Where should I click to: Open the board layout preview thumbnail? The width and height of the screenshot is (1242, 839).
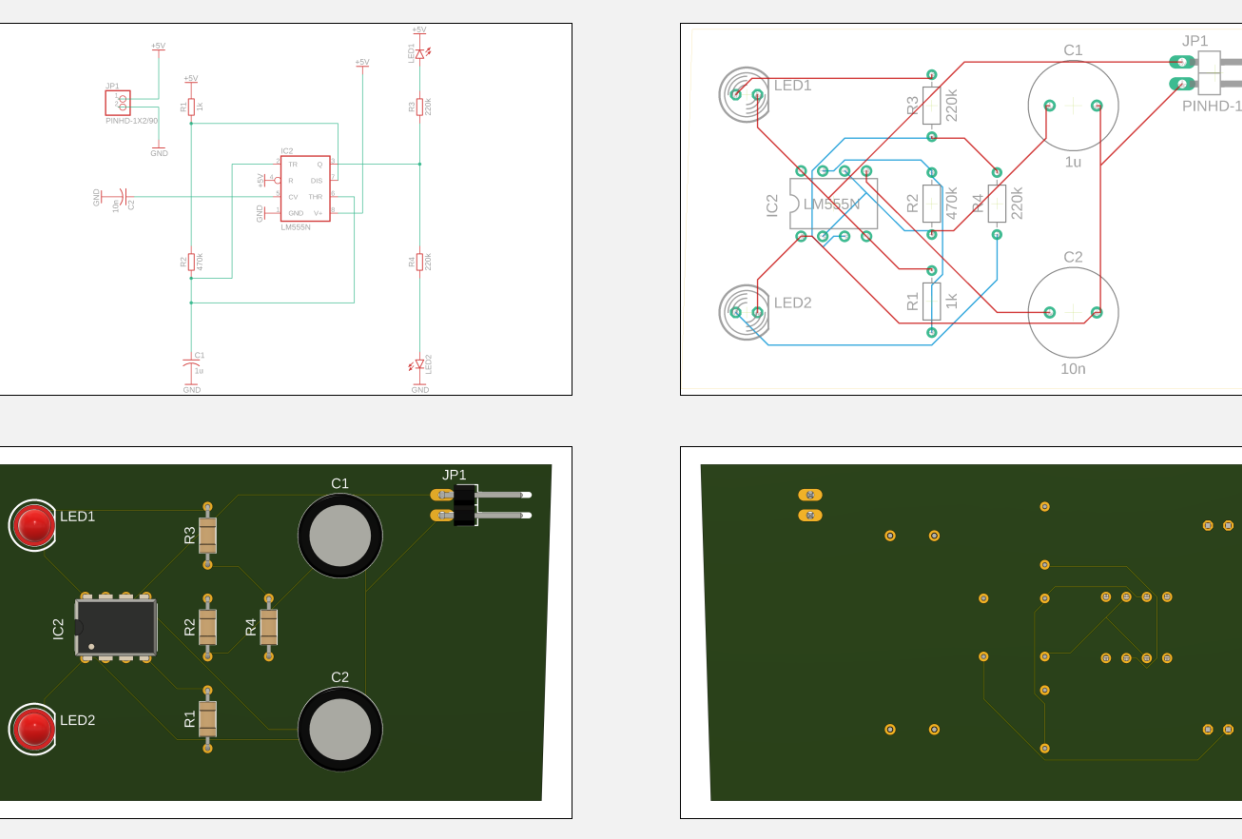coord(961,209)
